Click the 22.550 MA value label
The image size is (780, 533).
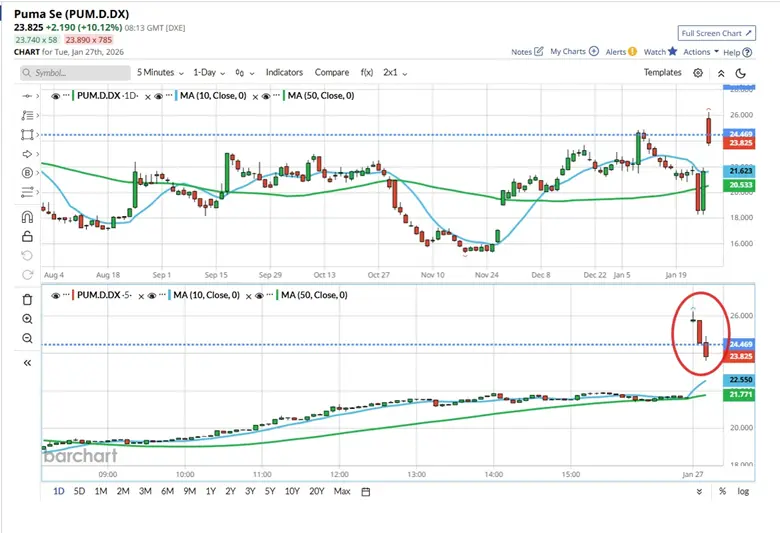(740, 380)
